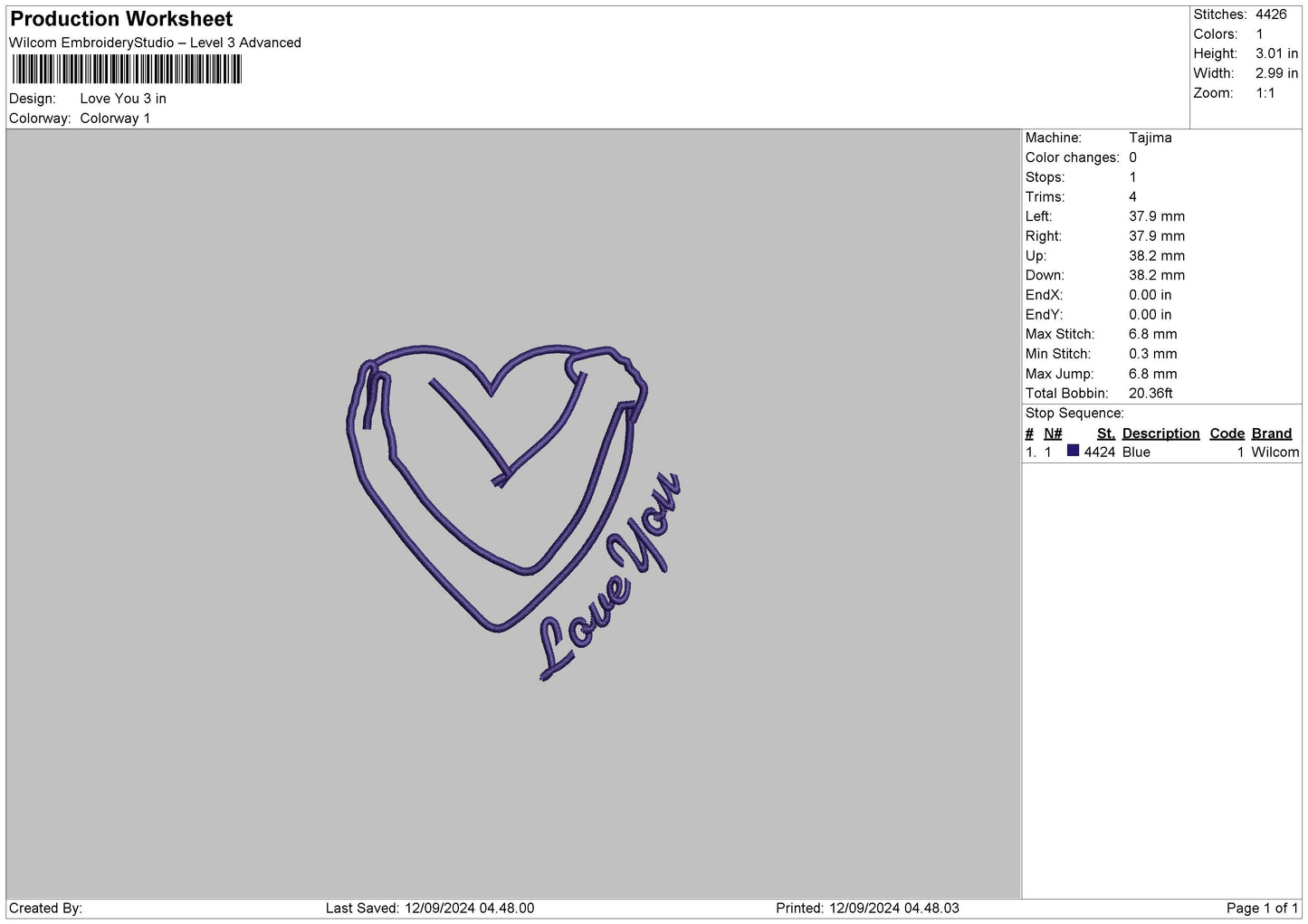The width and height of the screenshot is (1308, 924).
Task: Click the Trims value 4
Action: [1132, 197]
